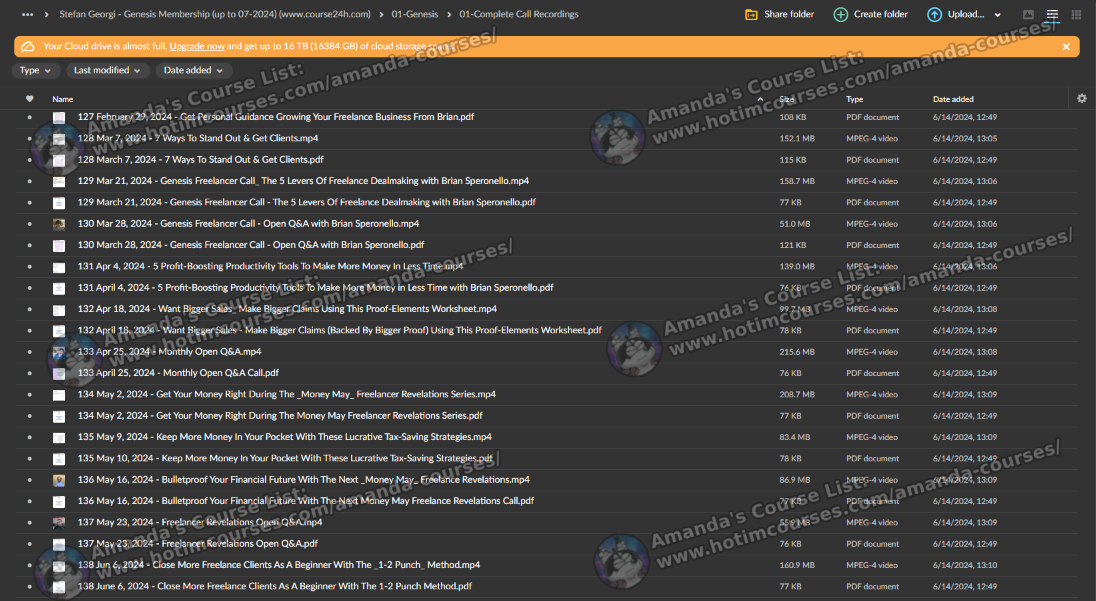This screenshot has height=601, width=1096.
Task: Open the Type filter dropdown
Action: (x=35, y=70)
